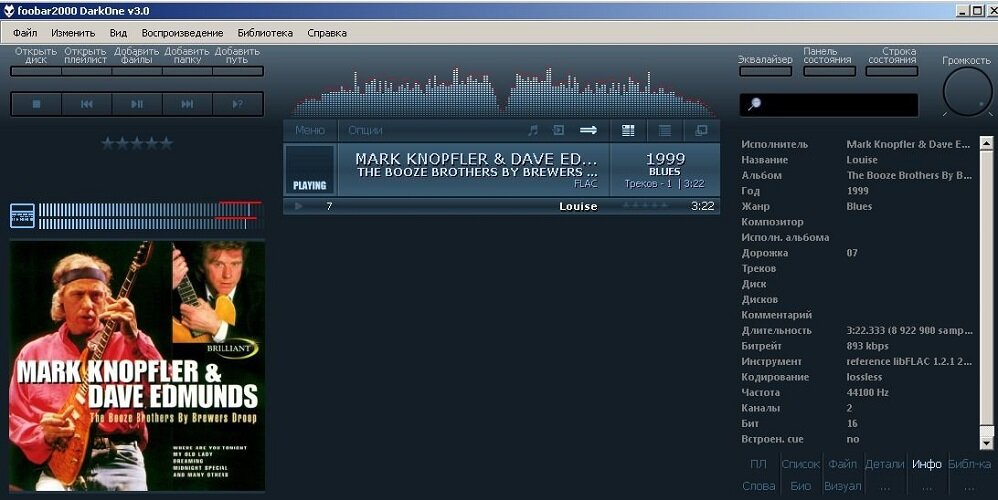Click the VU meter mode icon
The height and width of the screenshot is (500, 998).
click(22, 216)
